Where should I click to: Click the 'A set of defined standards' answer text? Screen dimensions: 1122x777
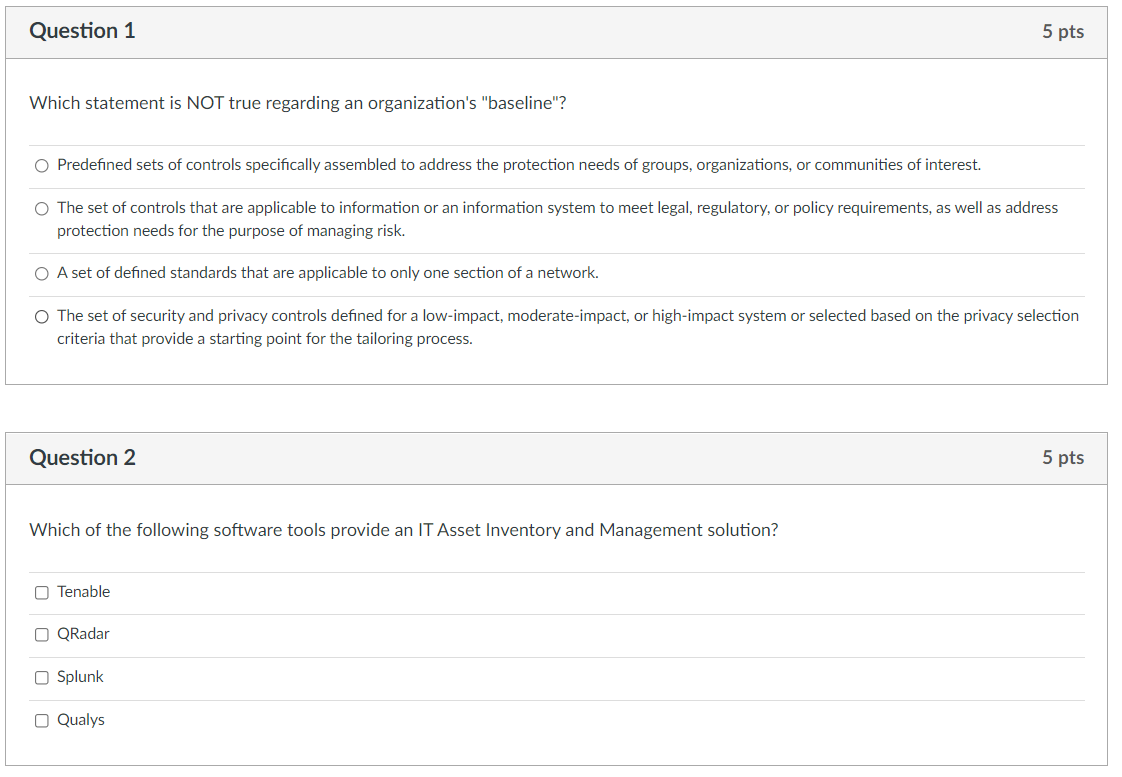328,273
